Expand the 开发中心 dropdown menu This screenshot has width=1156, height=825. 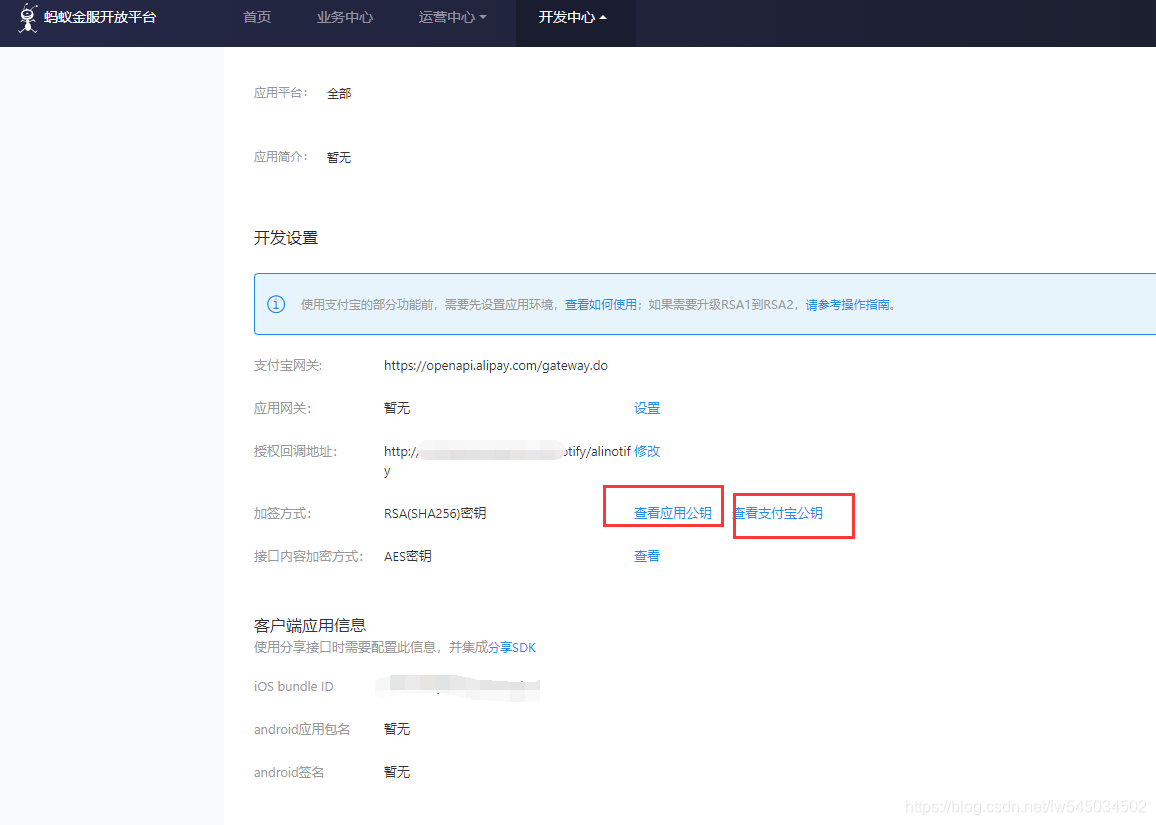pos(573,17)
